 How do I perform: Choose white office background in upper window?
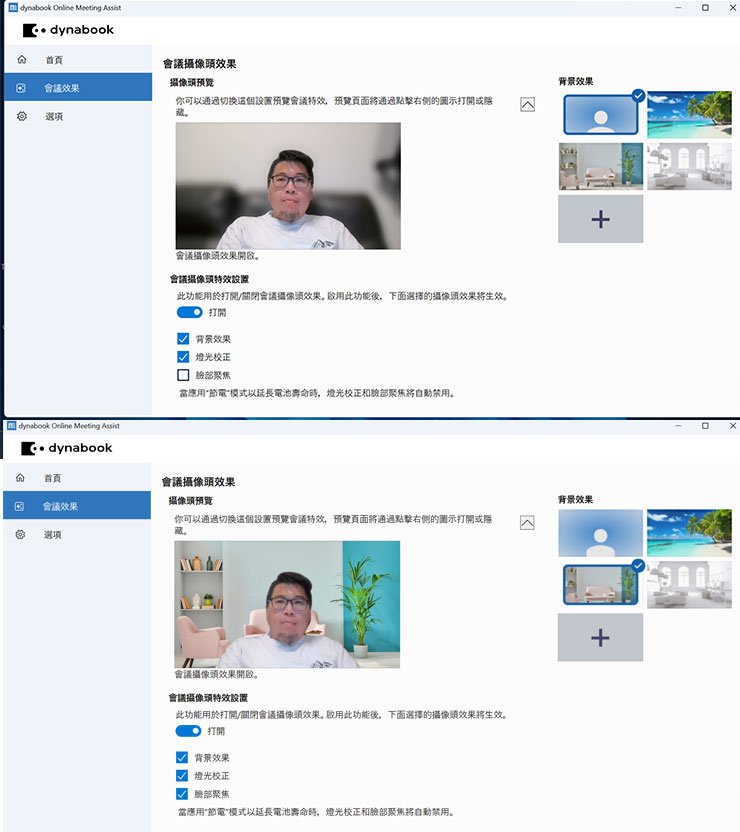pyautogui.click(x=689, y=166)
